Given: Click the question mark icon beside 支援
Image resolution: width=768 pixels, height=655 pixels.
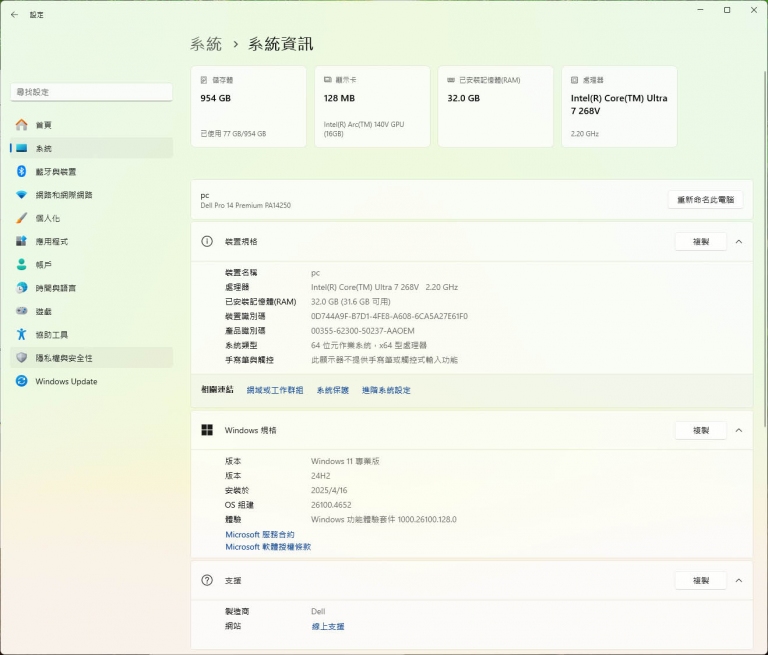Looking at the screenshot, I should pos(207,580).
